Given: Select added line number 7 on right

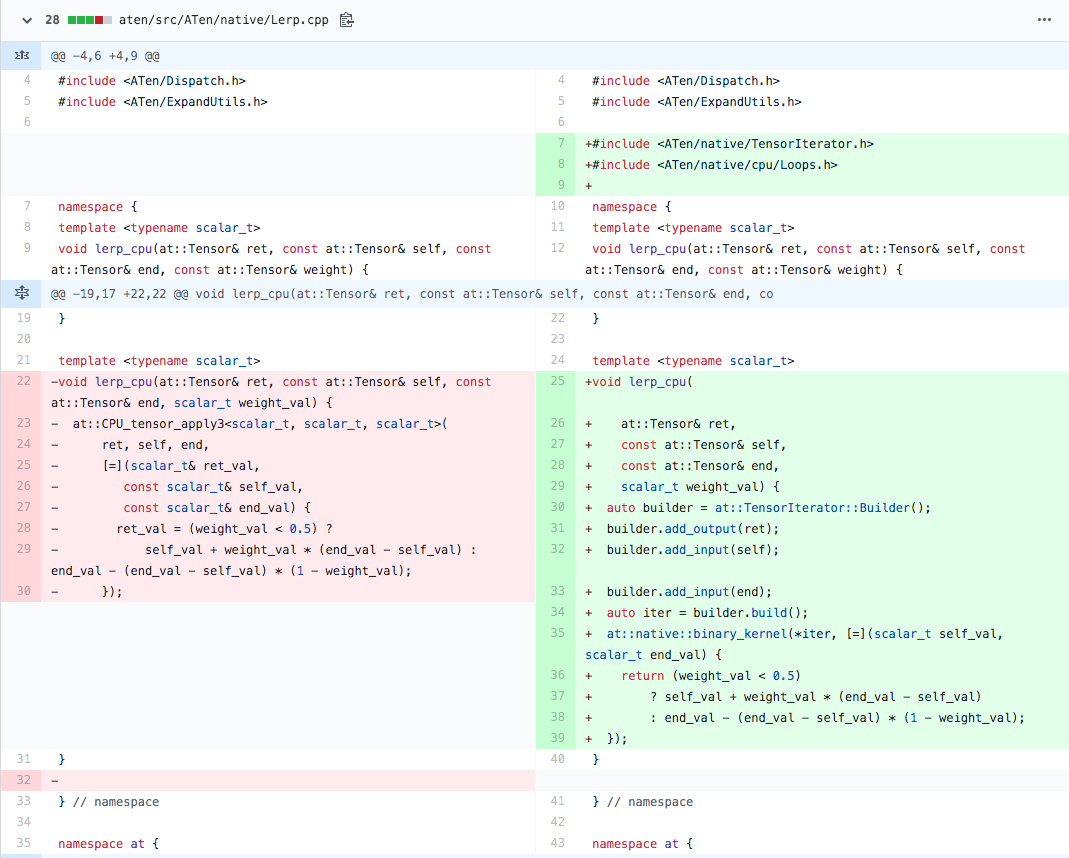Looking at the screenshot, I should pos(560,143).
